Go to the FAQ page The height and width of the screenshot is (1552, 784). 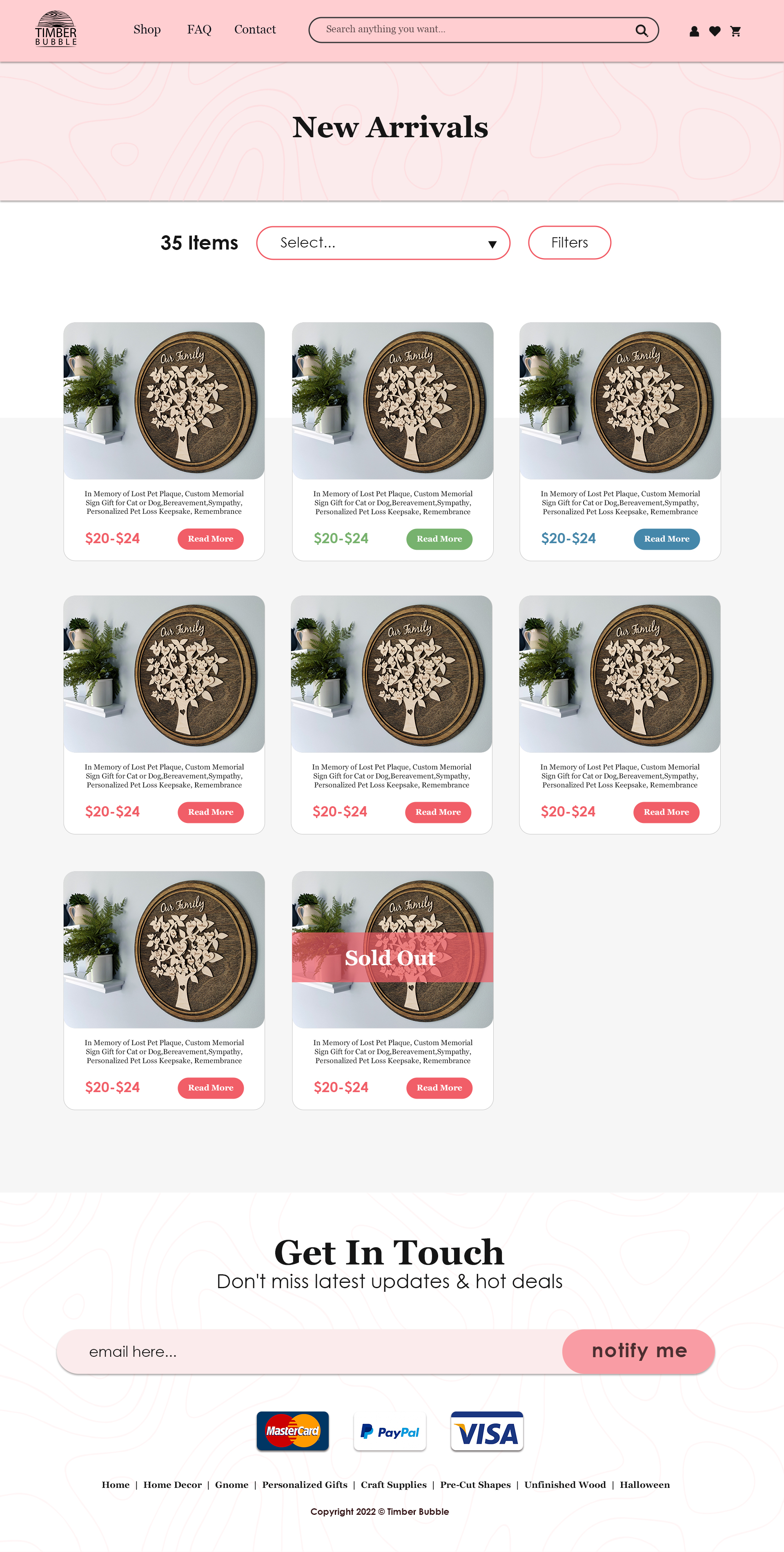(199, 29)
